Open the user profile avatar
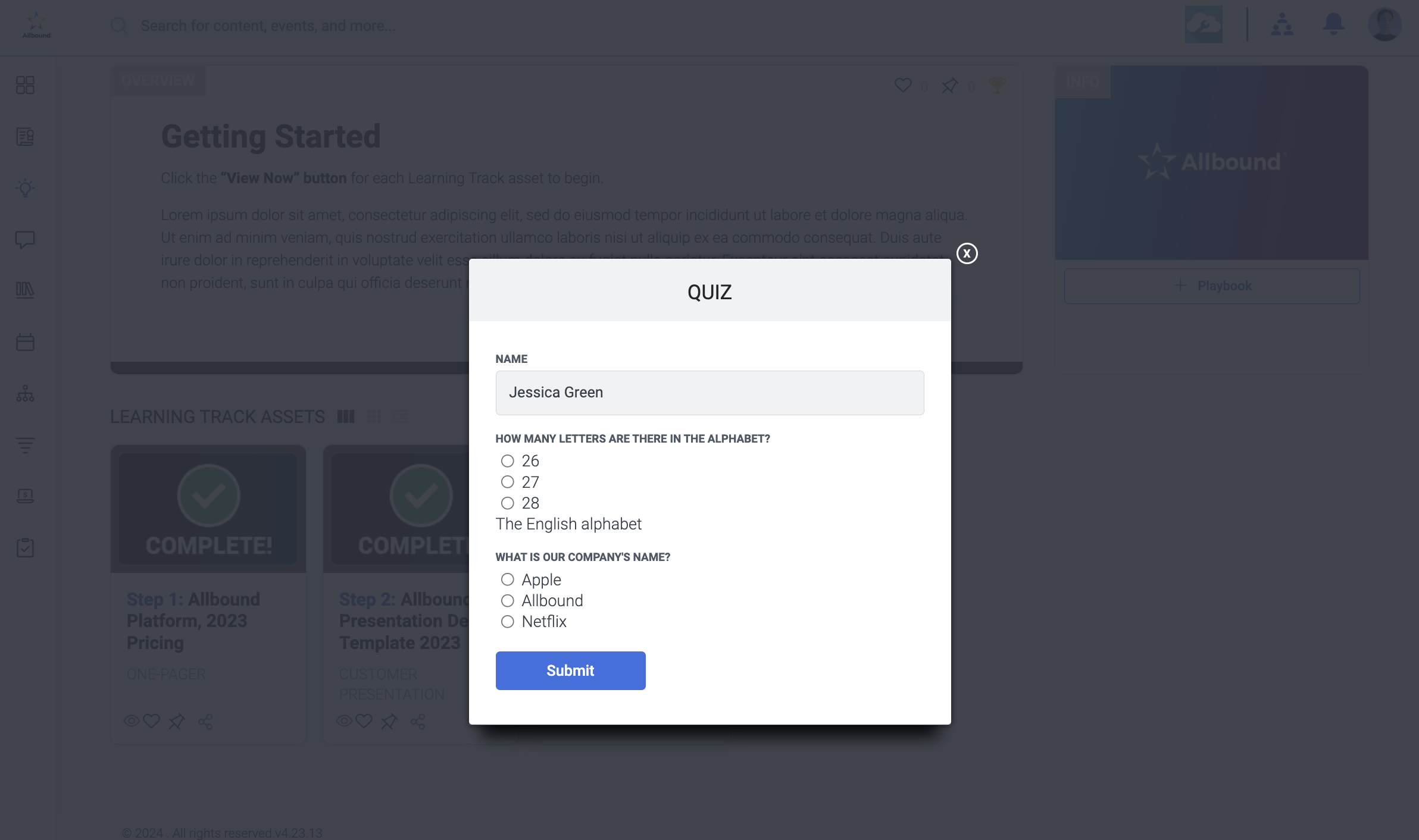The height and width of the screenshot is (840, 1419). pyautogui.click(x=1384, y=24)
